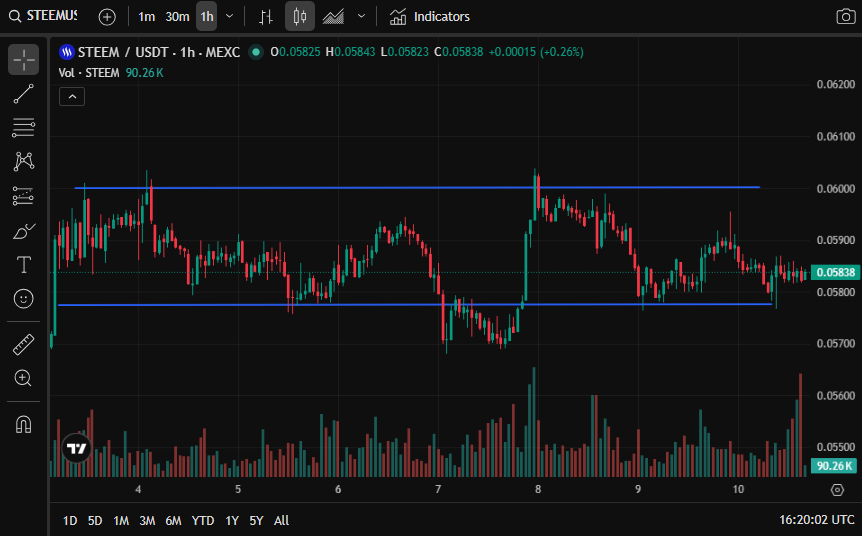Select the Measure ruler tool
862x536 pixels.
[x=24, y=345]
